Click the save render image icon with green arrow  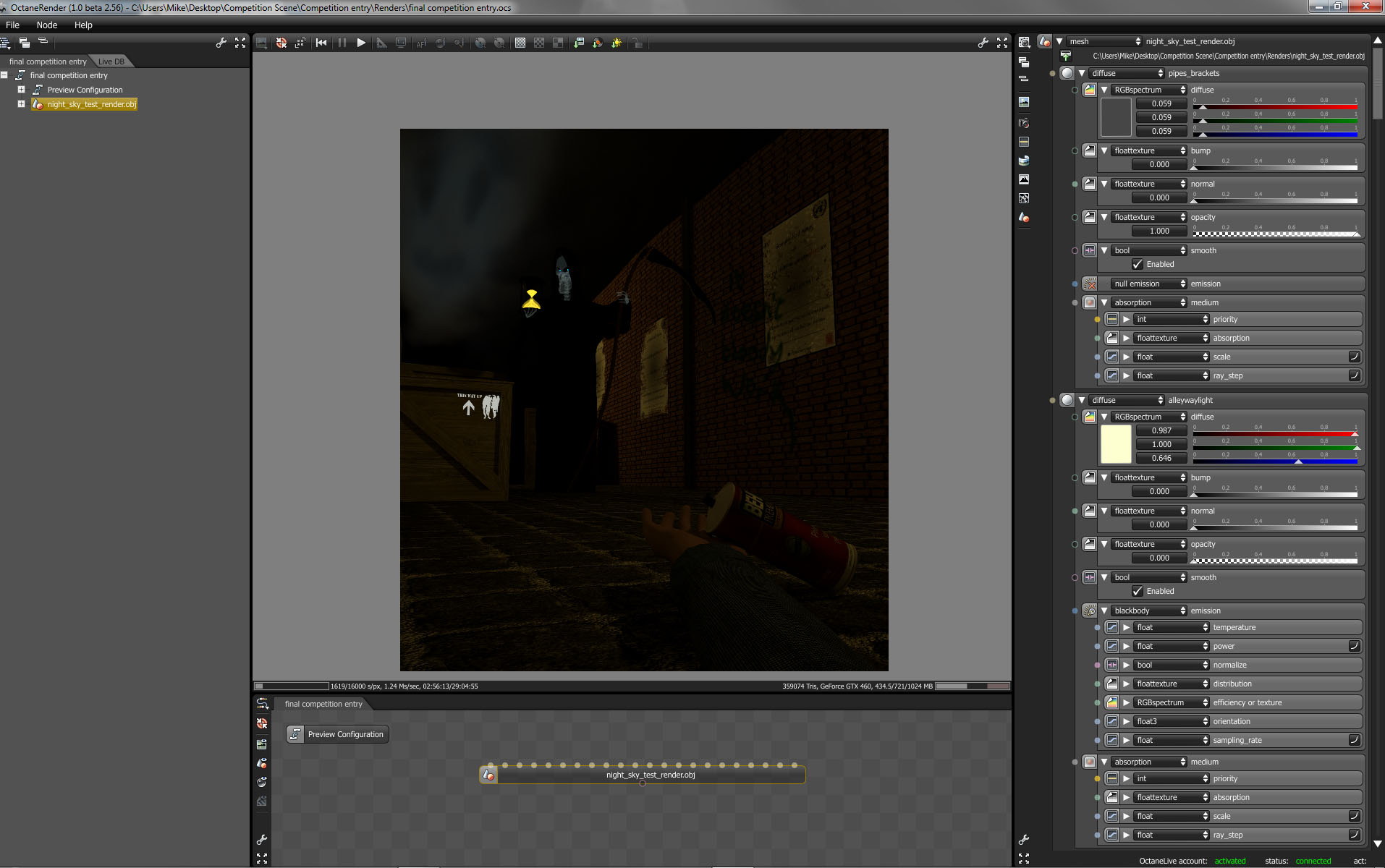(578, 43)
